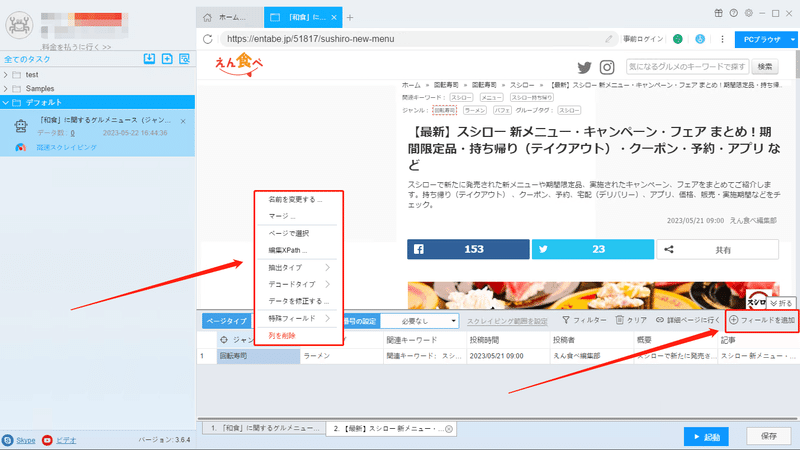
Task: Remove the 和食 task with its X icon
Action: 183,121
